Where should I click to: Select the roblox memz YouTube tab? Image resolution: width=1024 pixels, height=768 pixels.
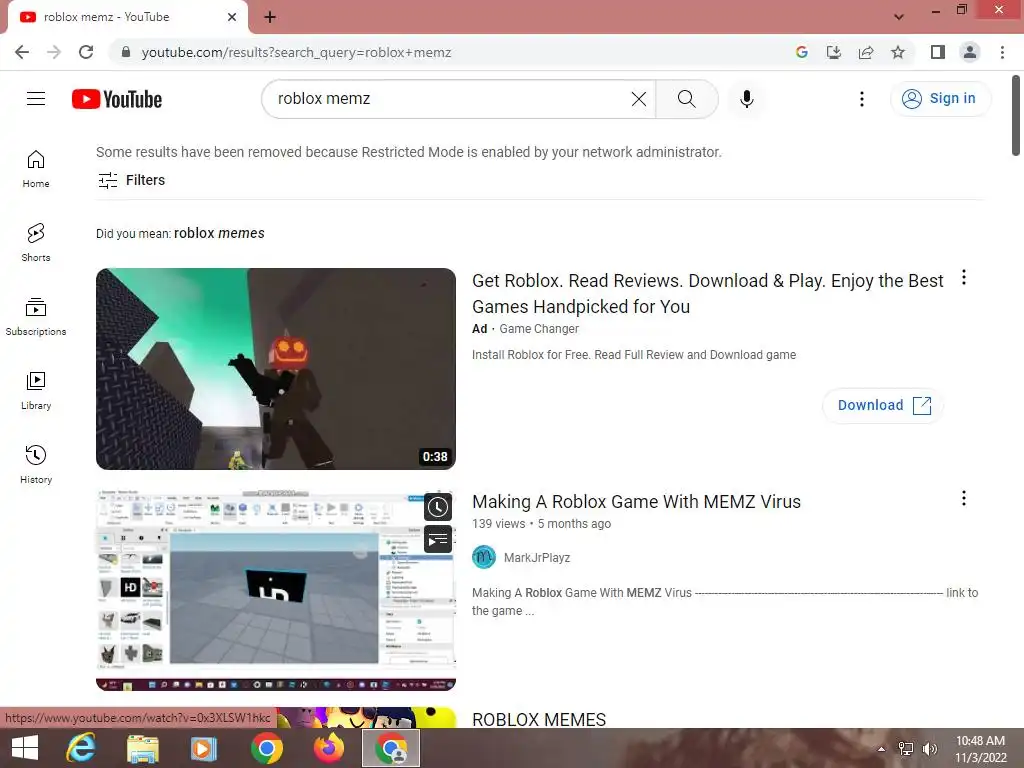pyautogui.click(x=128, y=17)
